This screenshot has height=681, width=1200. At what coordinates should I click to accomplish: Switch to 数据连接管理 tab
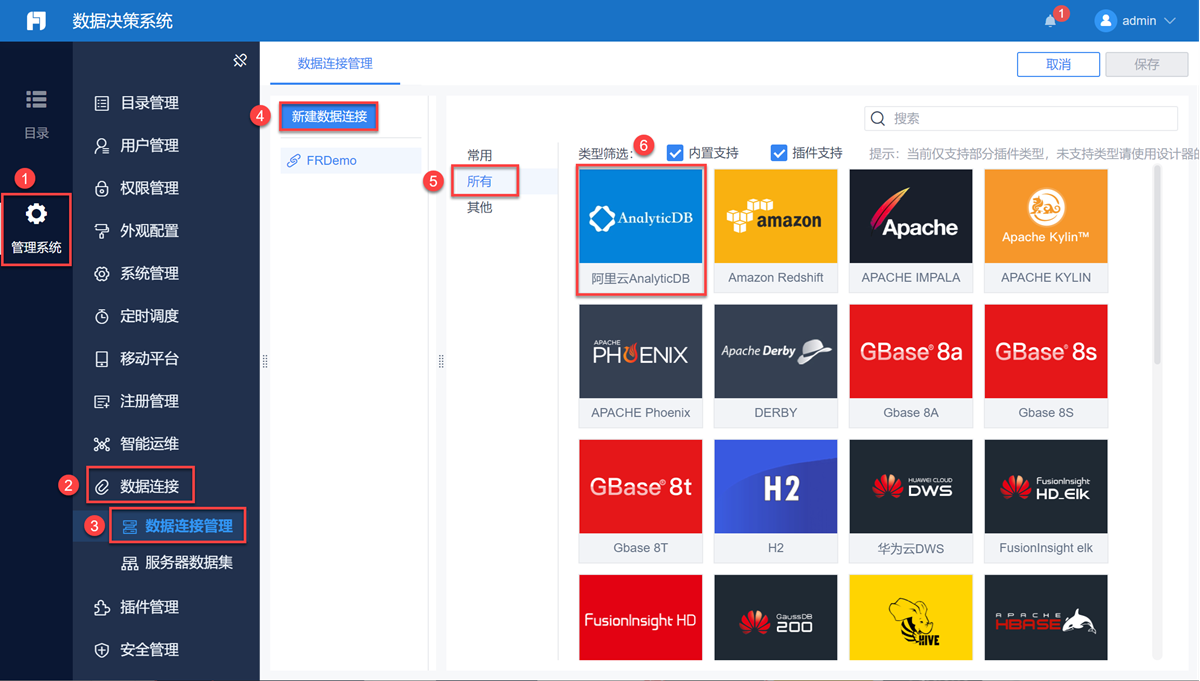coord(335,63)
